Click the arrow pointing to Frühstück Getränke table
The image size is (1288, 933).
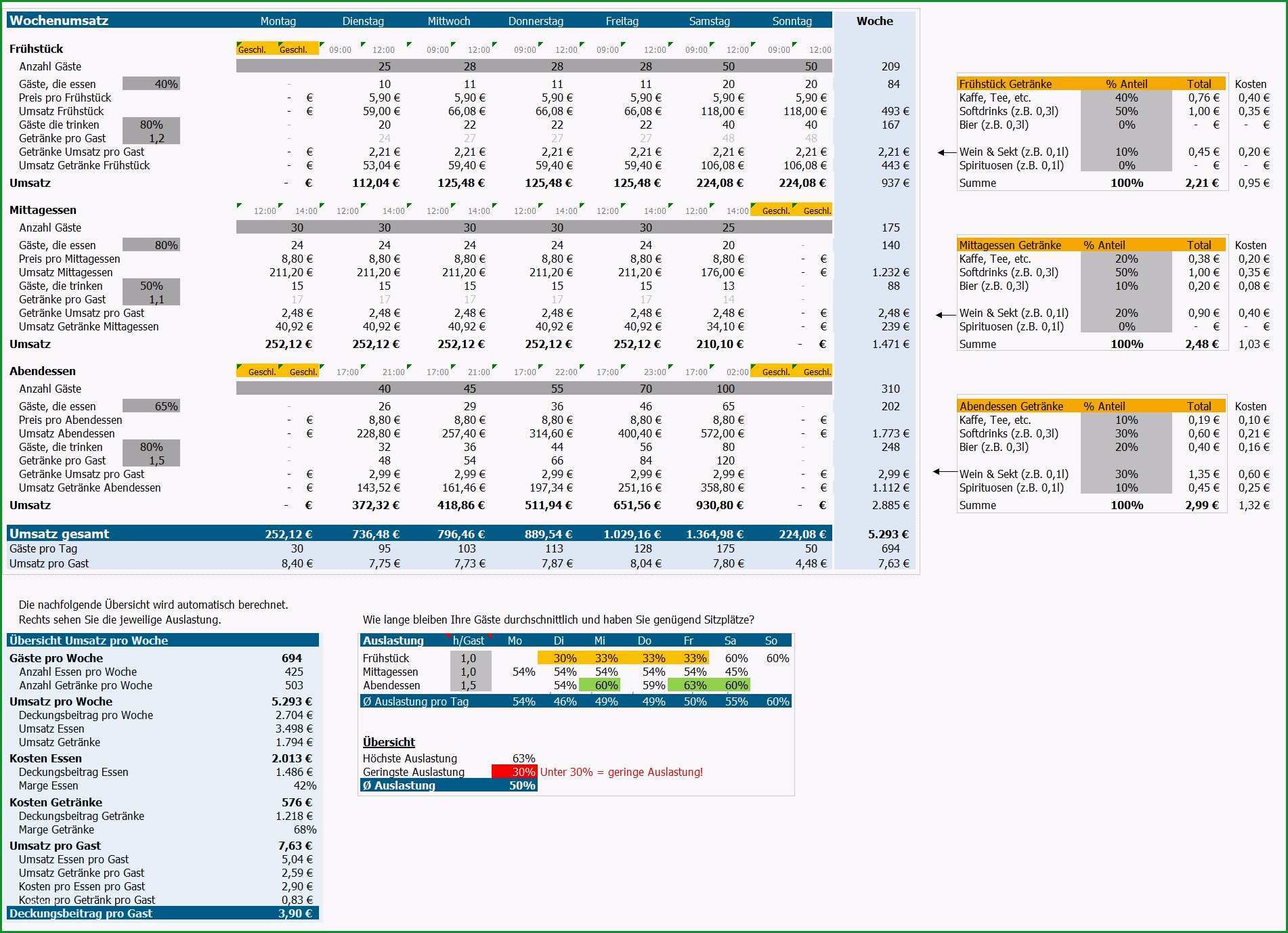pyautogui.click(x=947, y=152)
